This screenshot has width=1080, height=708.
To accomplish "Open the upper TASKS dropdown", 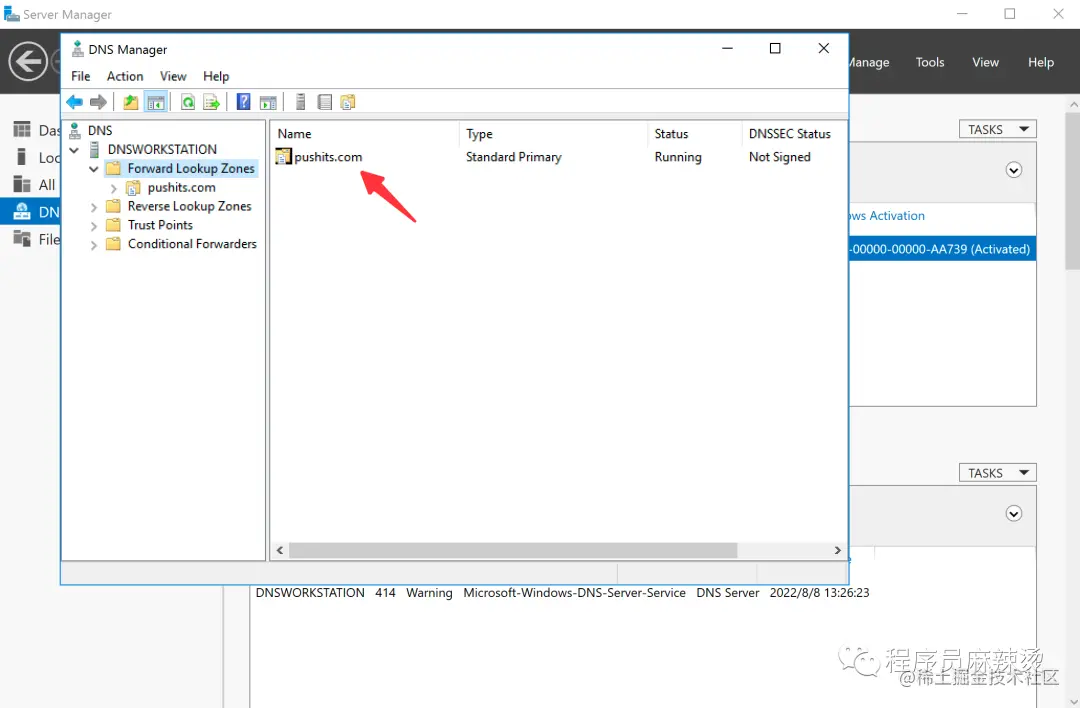I will tap(997, 129).
